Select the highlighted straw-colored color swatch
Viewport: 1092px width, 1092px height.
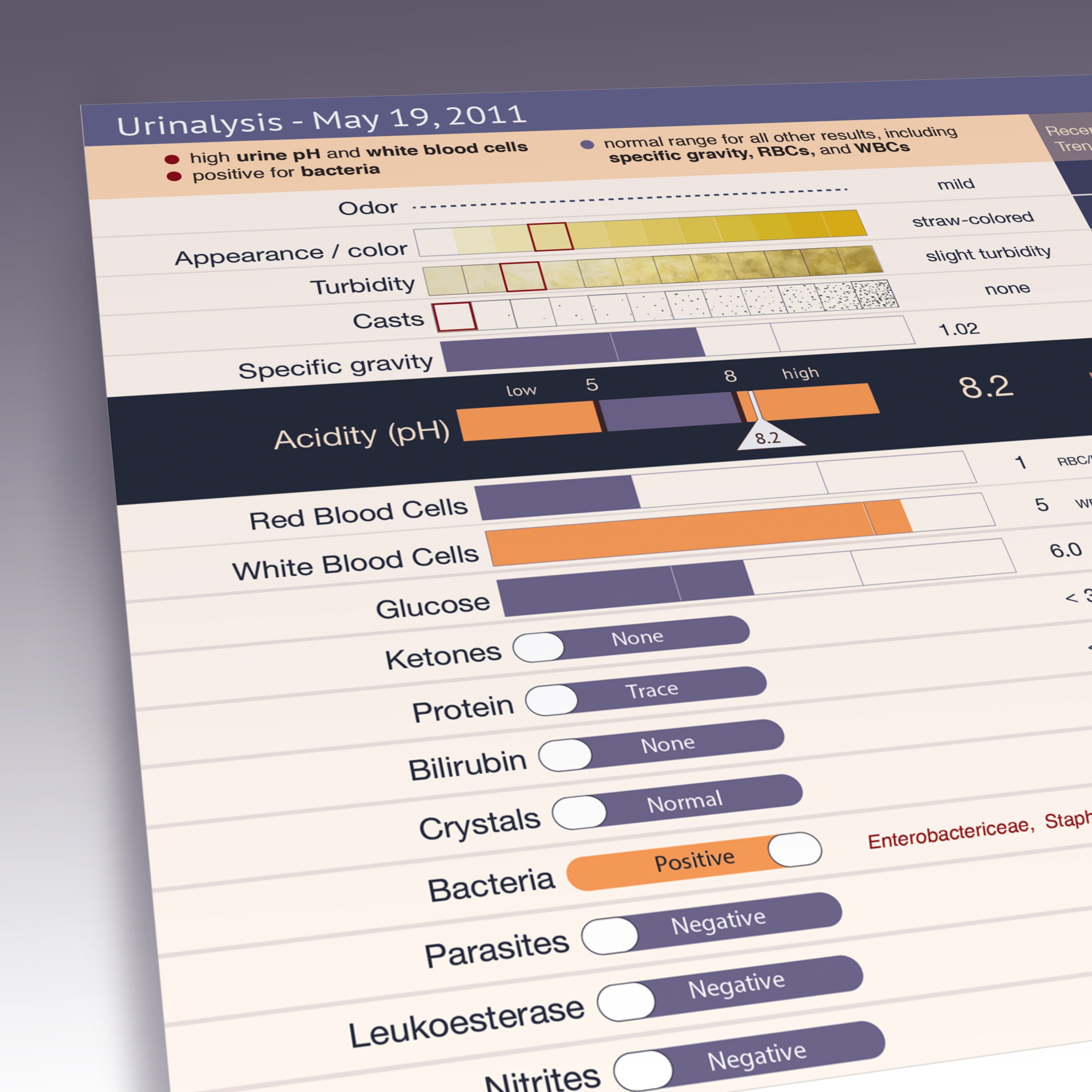pos(550,236)
